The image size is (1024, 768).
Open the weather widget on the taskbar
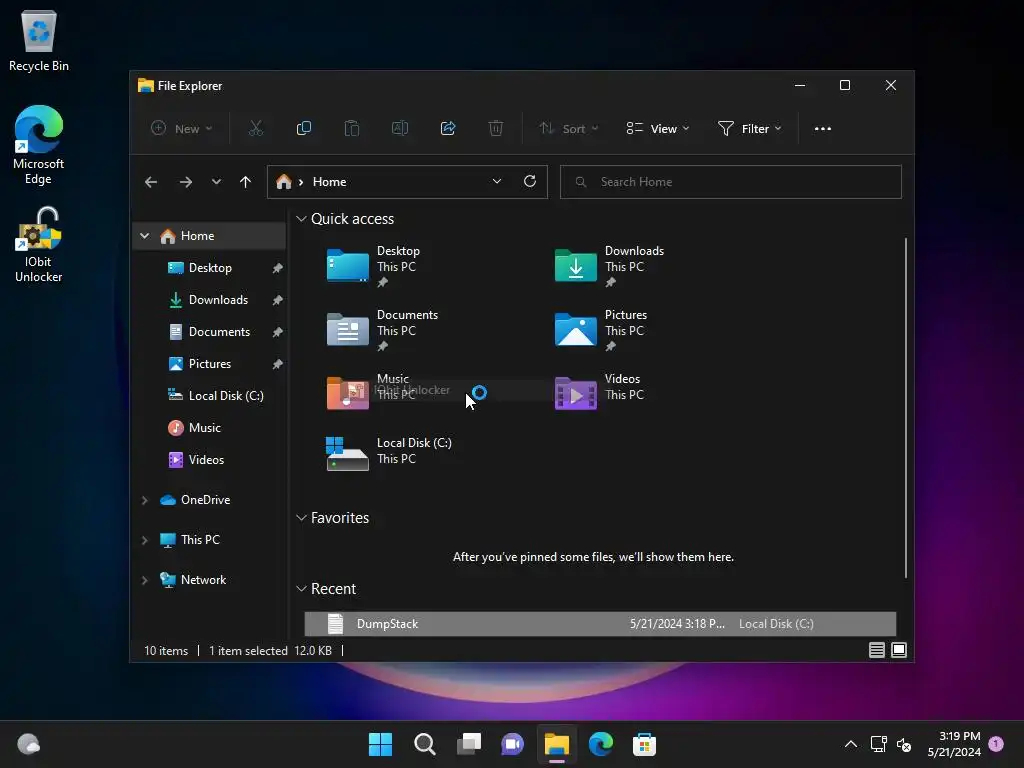(28, 744)
